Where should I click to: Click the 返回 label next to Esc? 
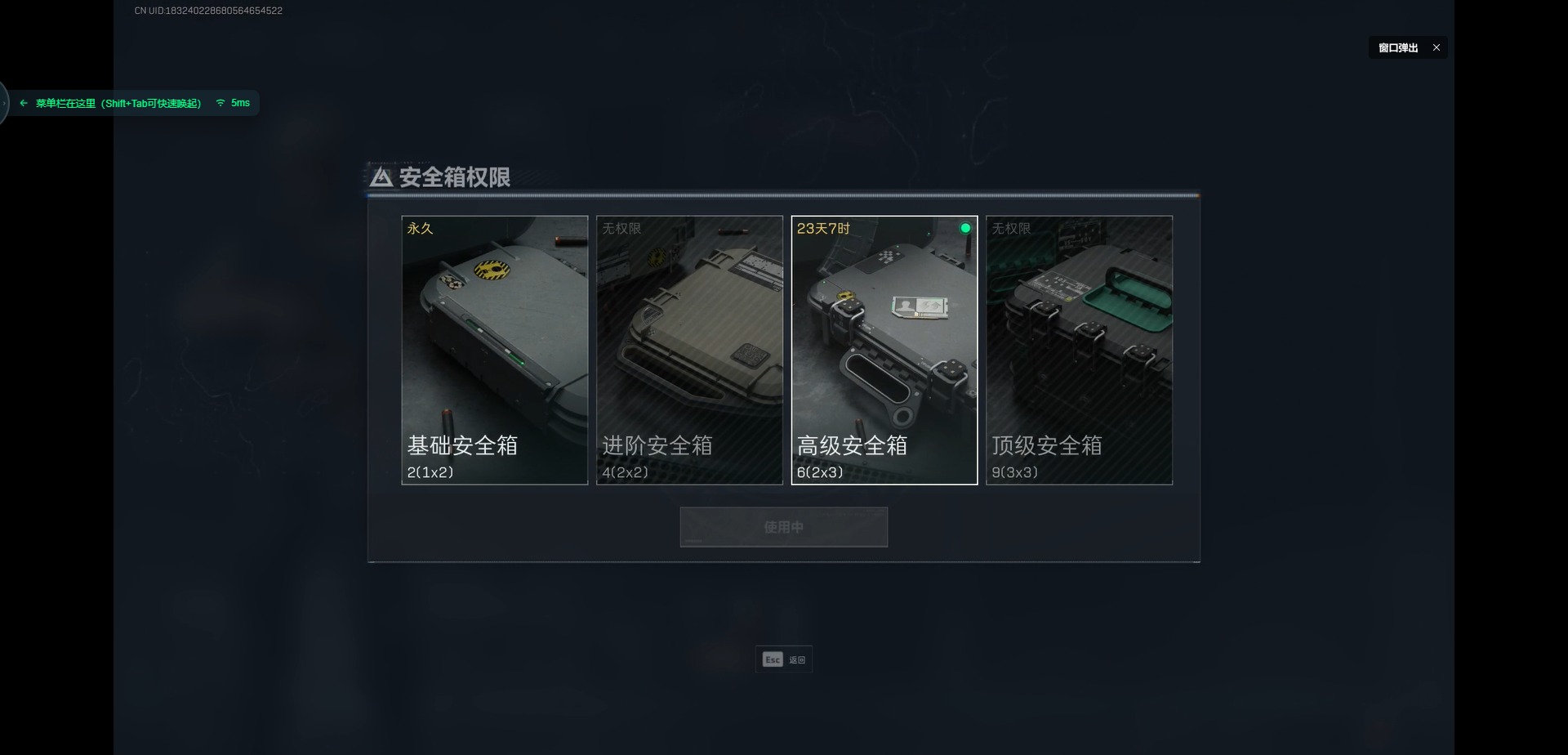tap(797, 660)
